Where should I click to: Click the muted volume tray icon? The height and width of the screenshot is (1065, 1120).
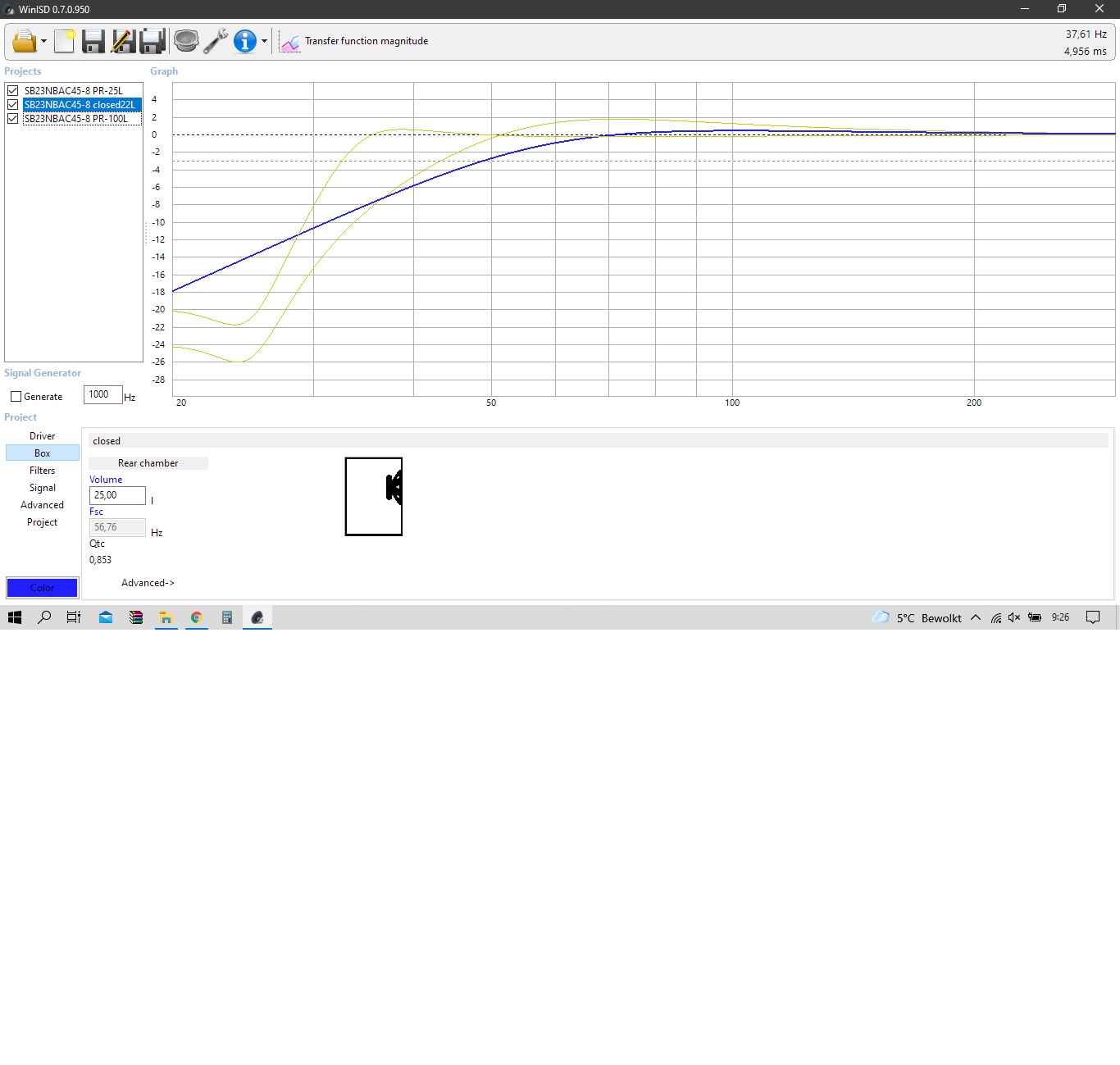[x=1014, y=617]
